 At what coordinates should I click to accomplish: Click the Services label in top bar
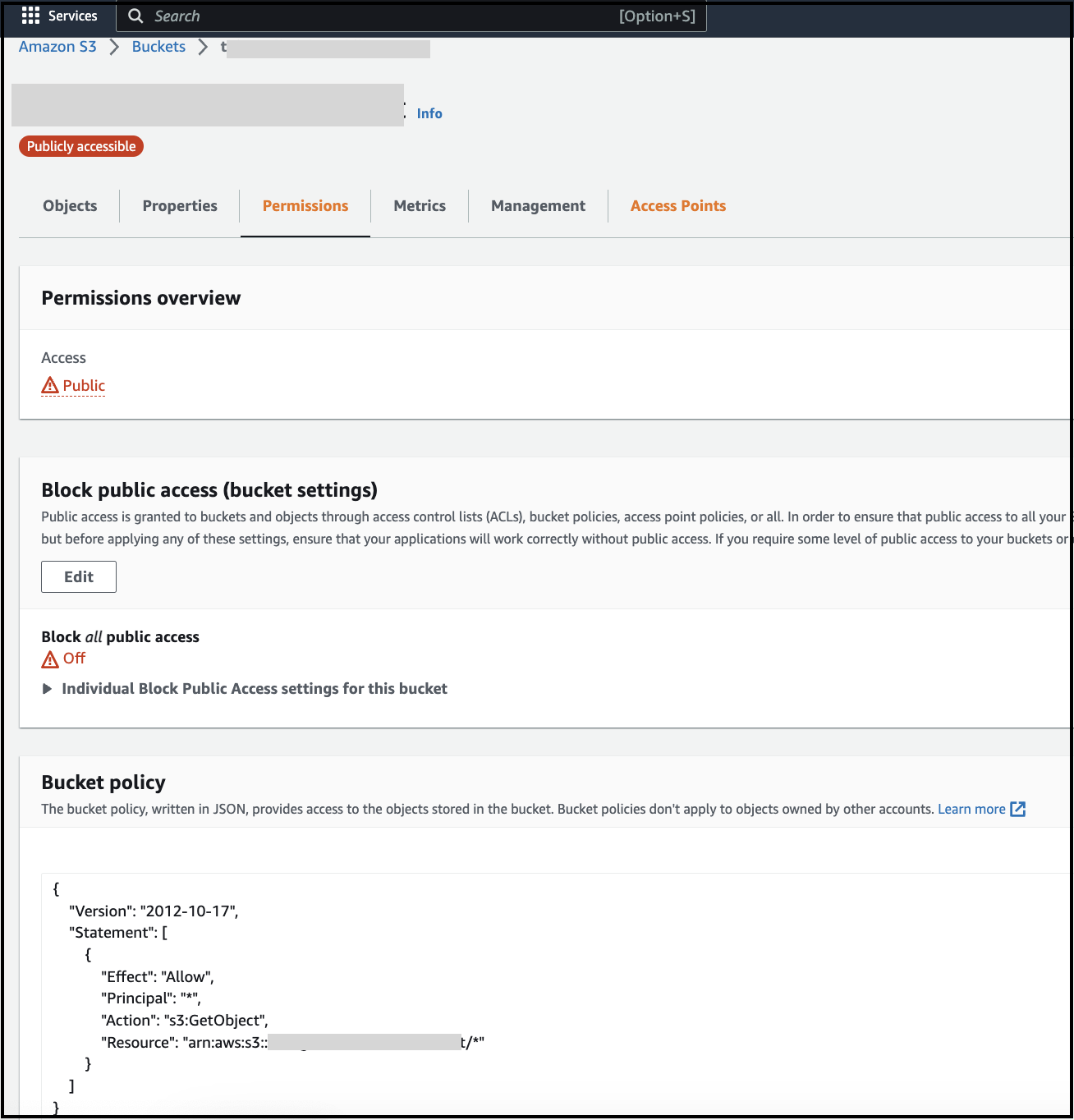click(72, 16)
